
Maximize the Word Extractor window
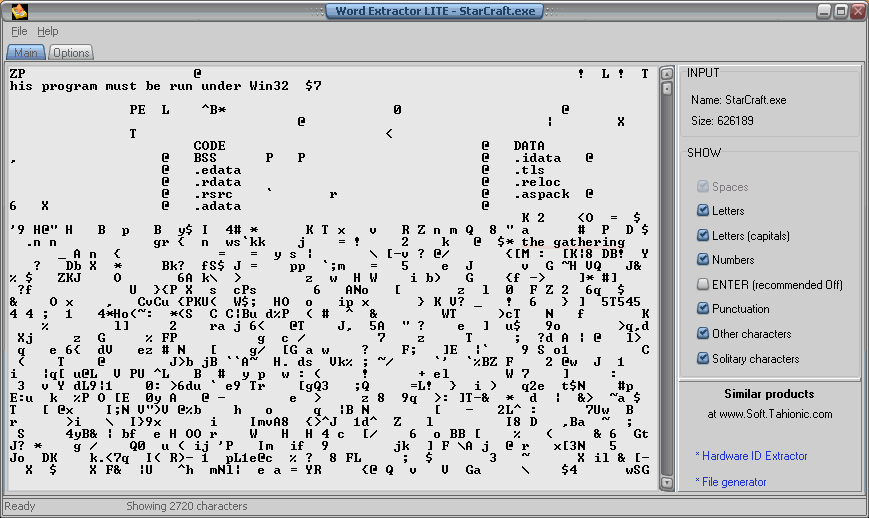841,11
